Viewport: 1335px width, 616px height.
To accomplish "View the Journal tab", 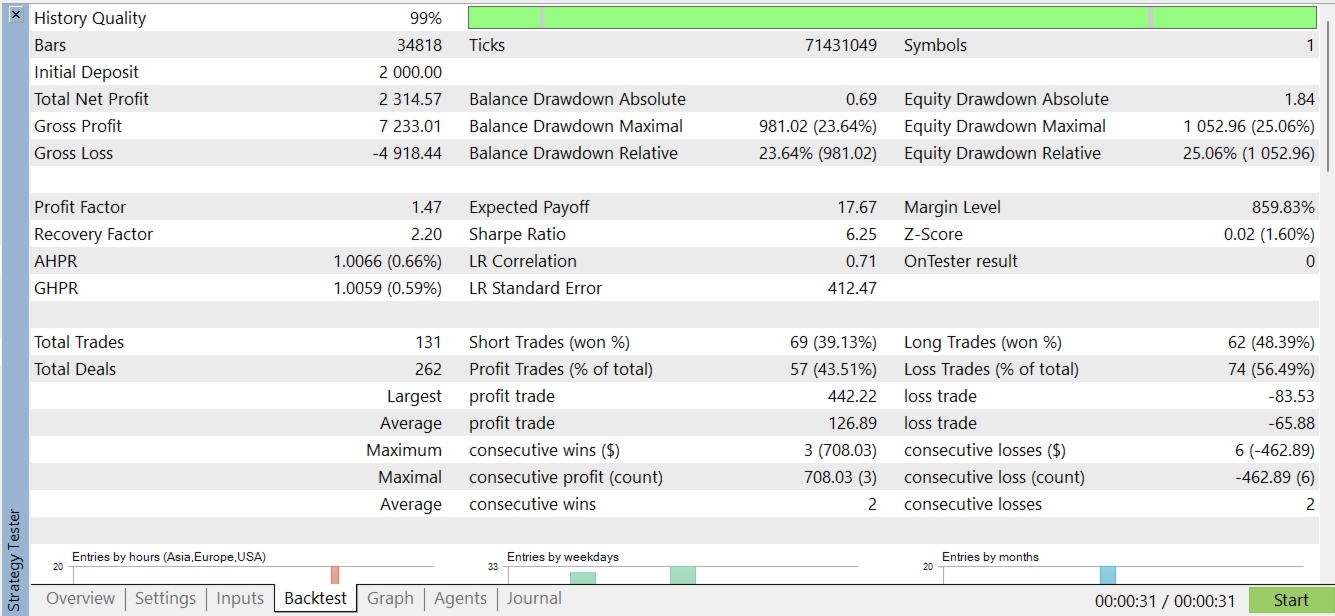I will coord(534,599).
